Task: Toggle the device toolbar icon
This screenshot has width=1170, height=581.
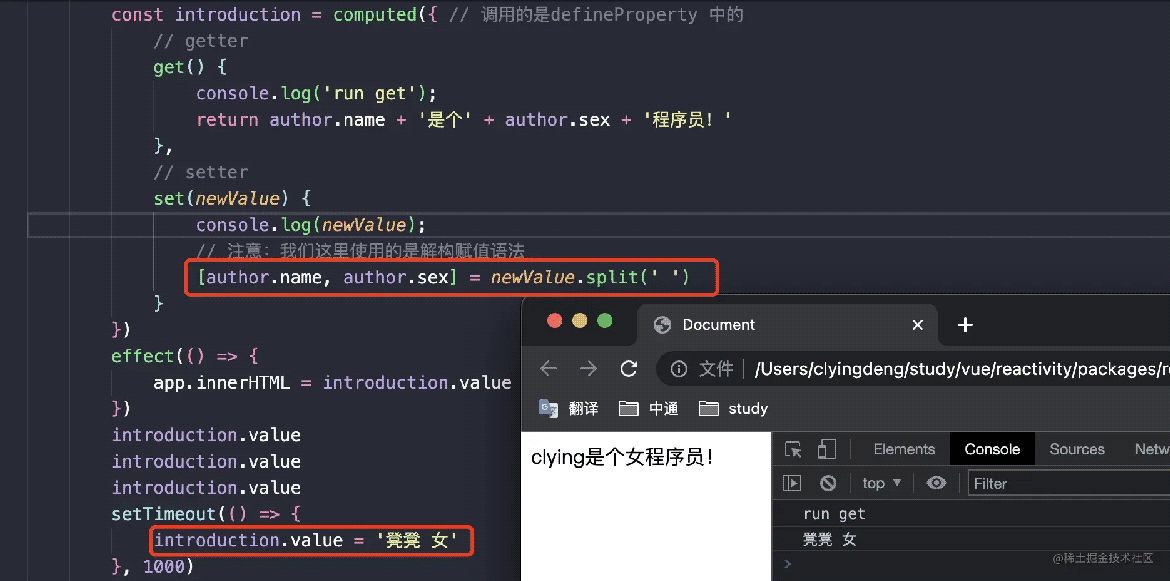Action: pos(826,449)
